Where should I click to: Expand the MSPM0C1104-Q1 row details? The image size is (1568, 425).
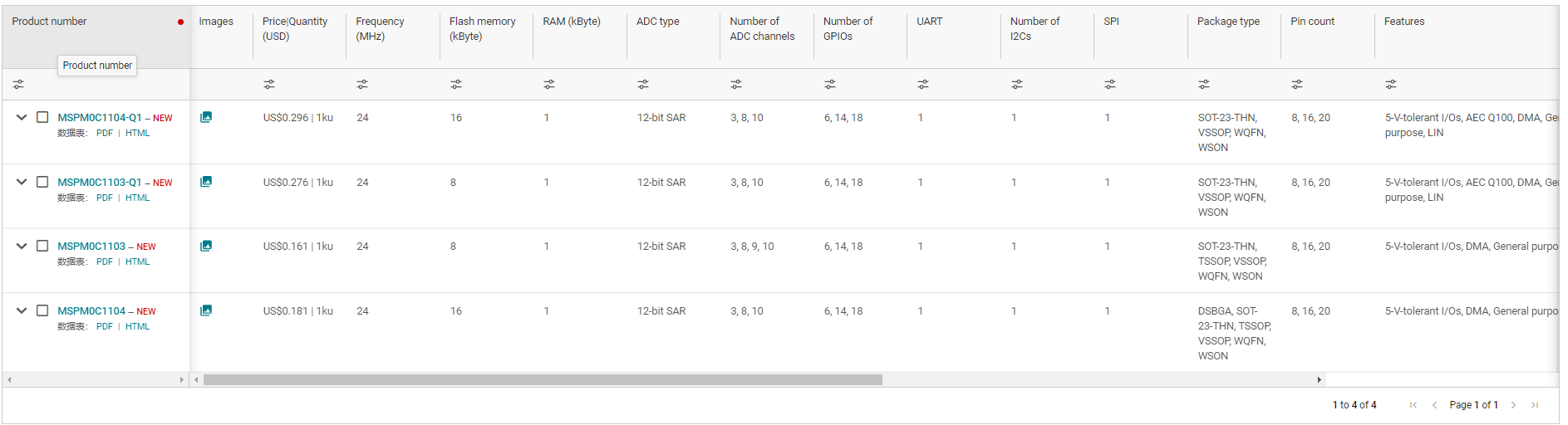[22, 117]
